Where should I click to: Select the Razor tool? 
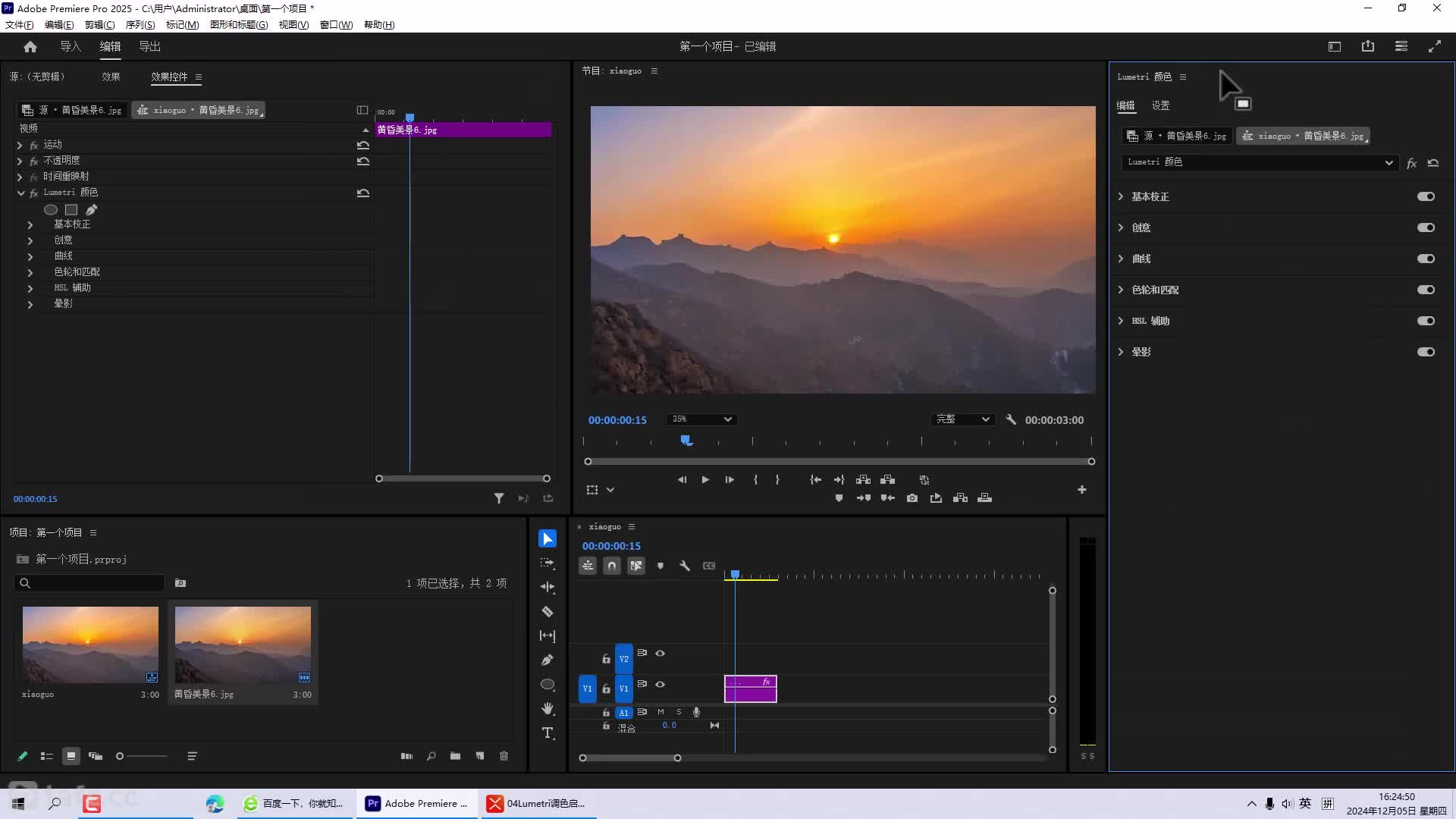[x=548, y=611]
